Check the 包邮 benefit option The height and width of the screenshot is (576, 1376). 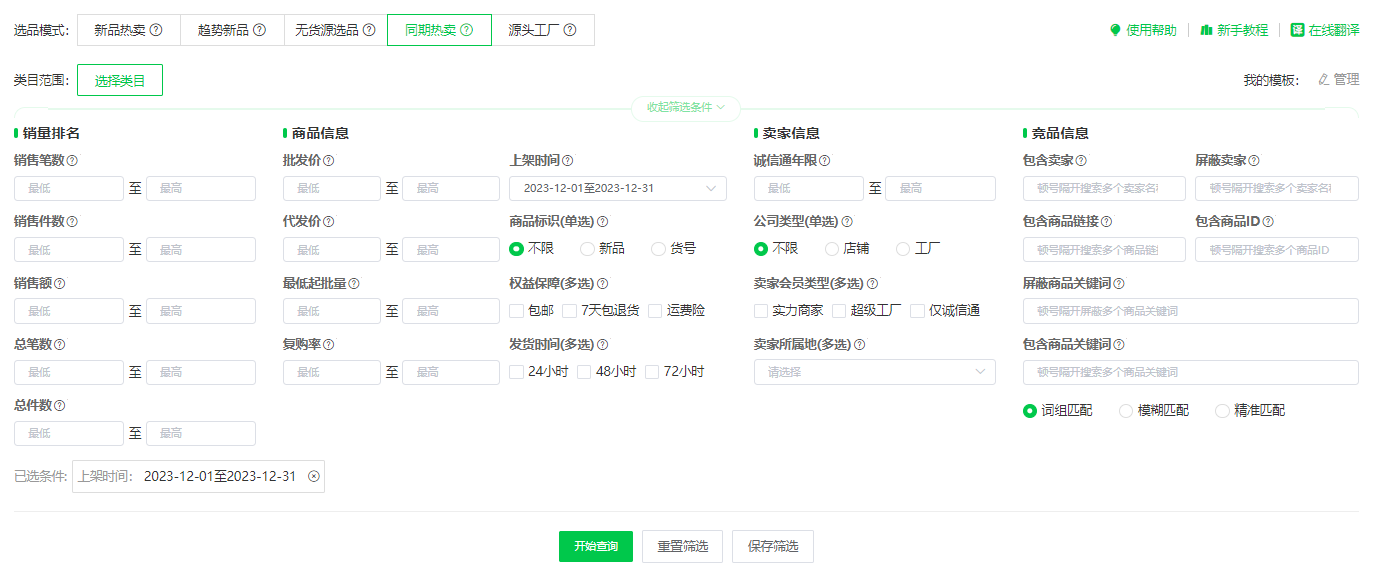click(x=516, y=310)
